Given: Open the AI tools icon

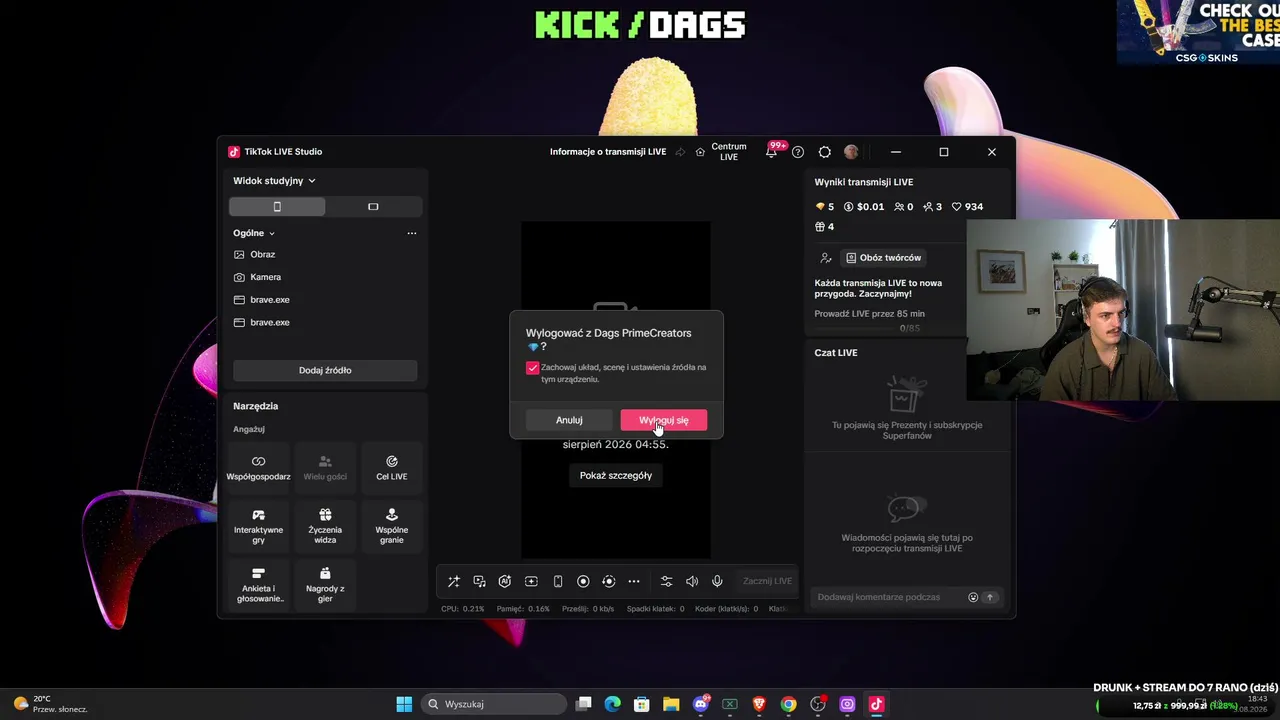Looking at the screenshot, I should (505, 581).
